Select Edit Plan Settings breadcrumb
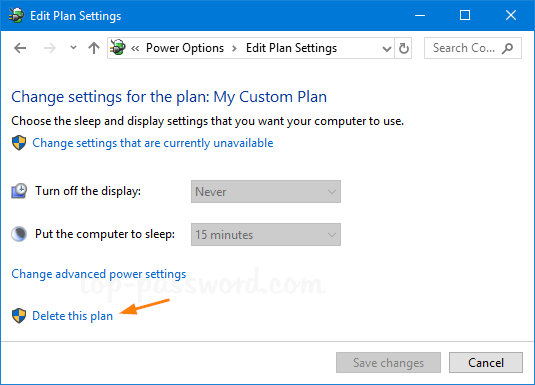This screenshot has height=385, width=535. (x=291, y=48)
